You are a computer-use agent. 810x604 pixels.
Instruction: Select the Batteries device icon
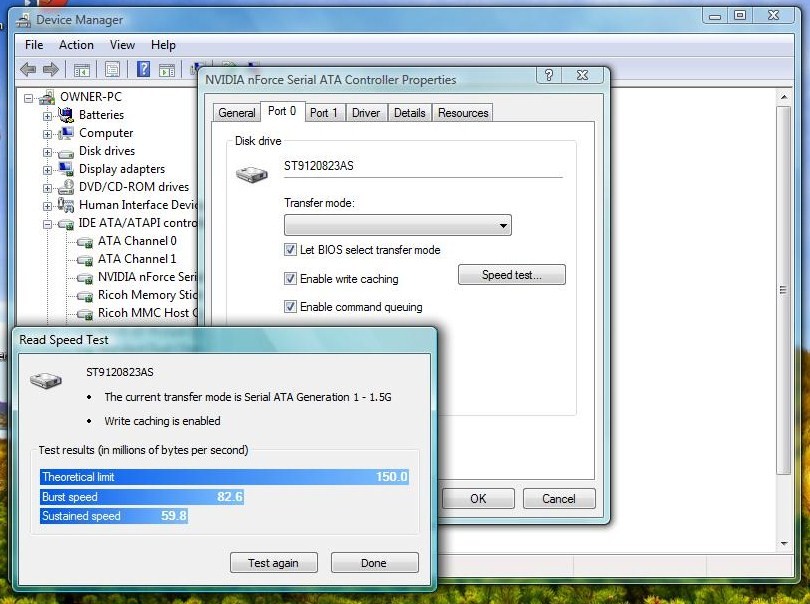66,115
